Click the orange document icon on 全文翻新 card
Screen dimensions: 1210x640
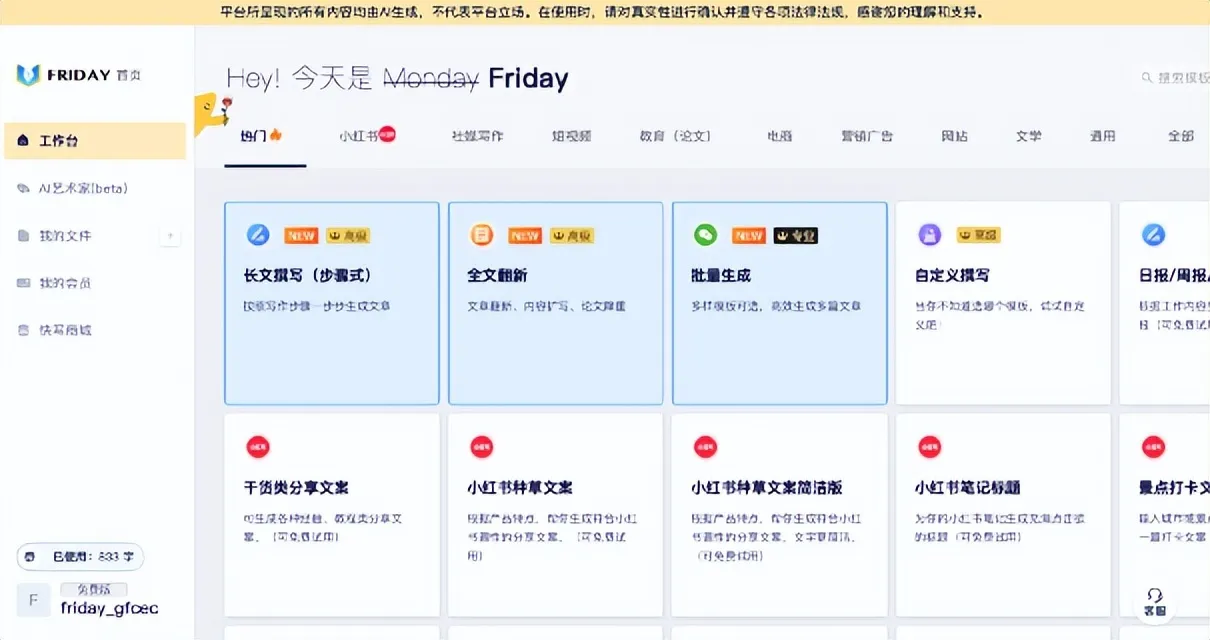click(482, 235)
